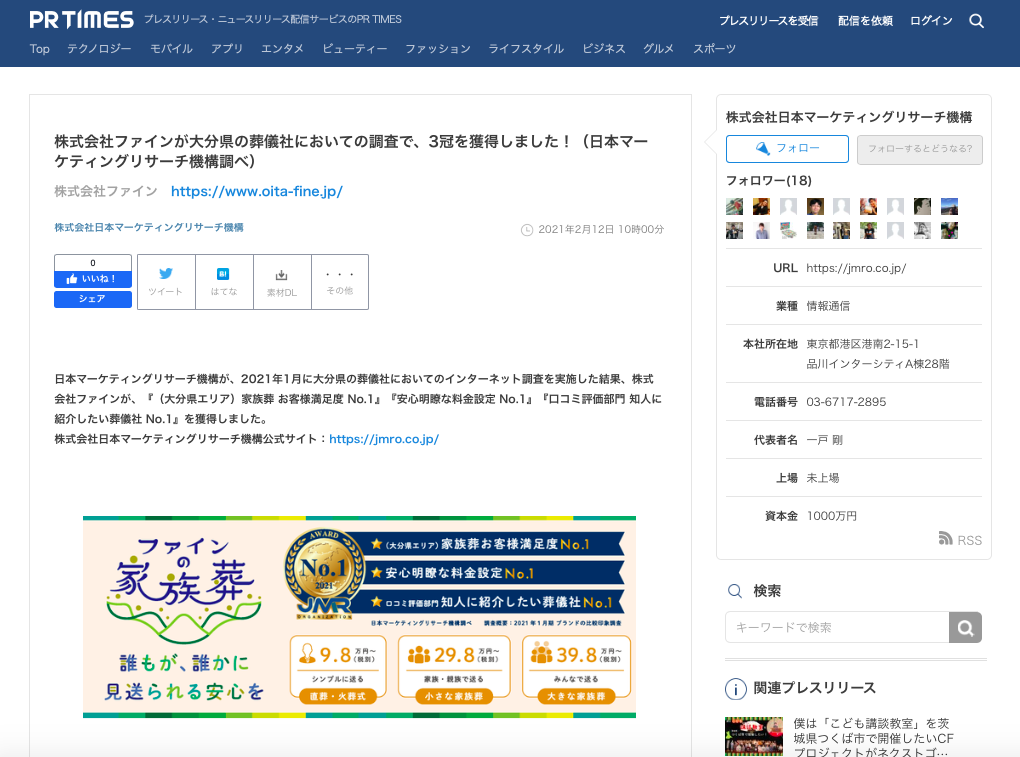Click the Facebook いいね！ thumbs-up button
The height and width of the screenshot is (757, 1020).
[92, 279]
